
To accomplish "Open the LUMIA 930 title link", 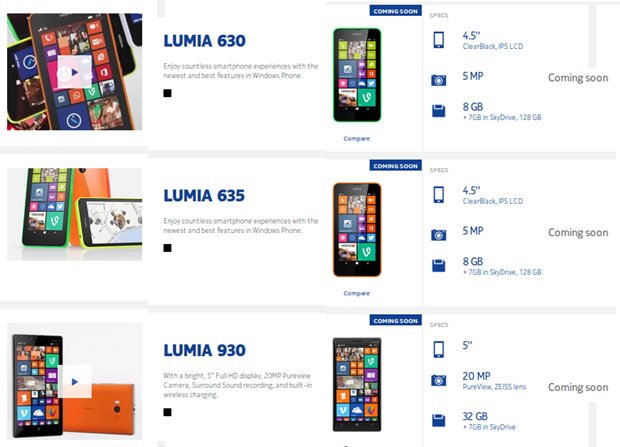I will coord(205,350).
